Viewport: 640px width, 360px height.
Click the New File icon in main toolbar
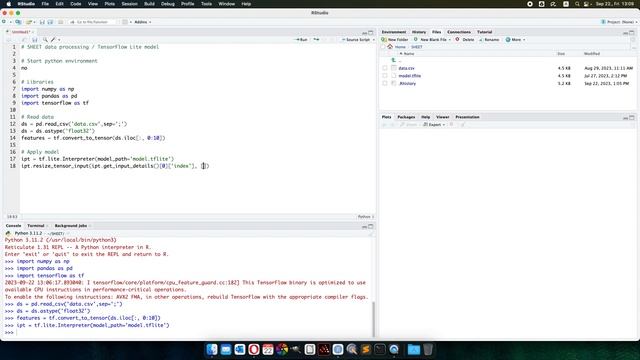4,22
